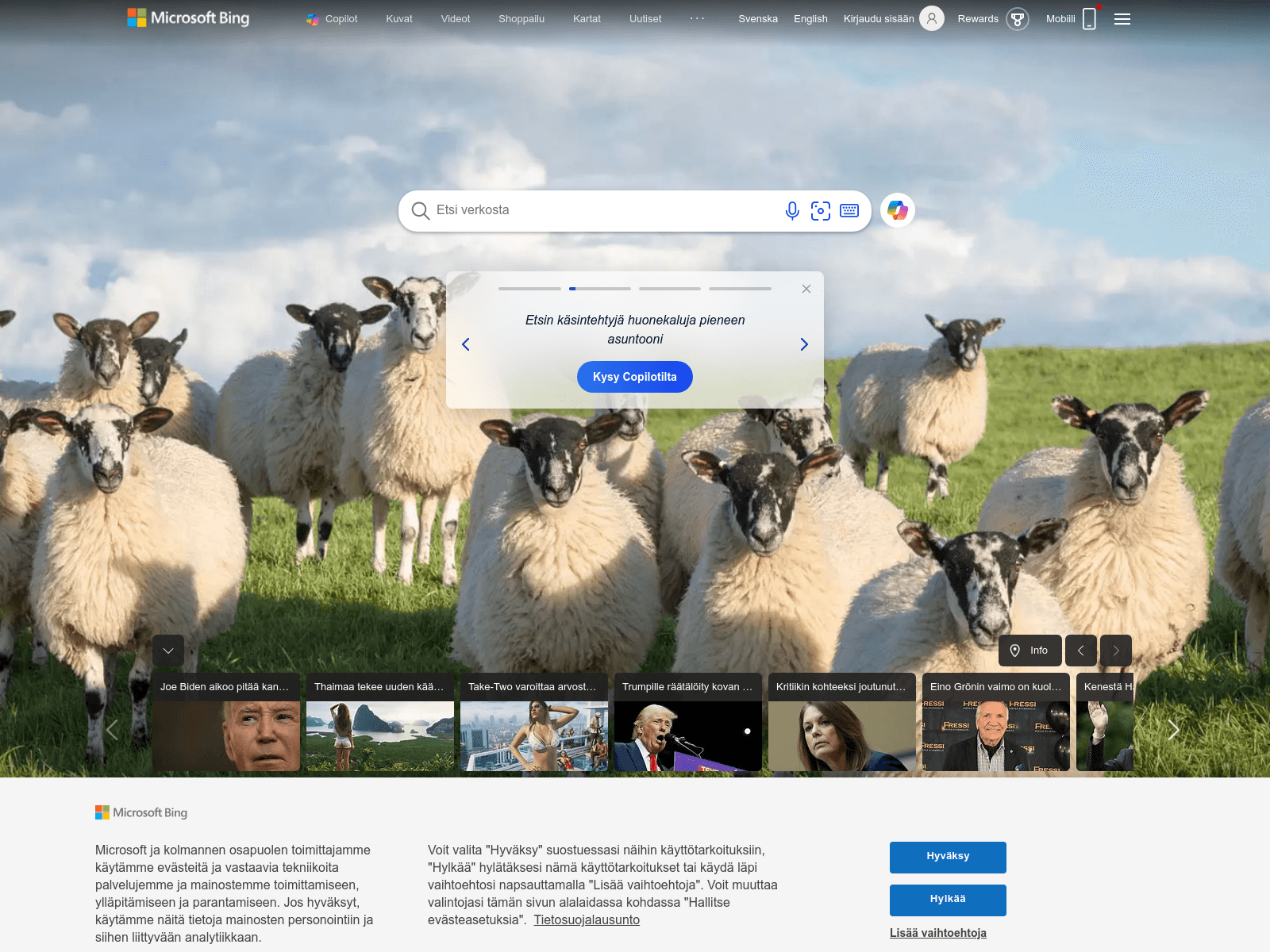This screenshot has height=952, width=1270.
Task: Start voice search with microphone icon
Action: coord(792,210)
